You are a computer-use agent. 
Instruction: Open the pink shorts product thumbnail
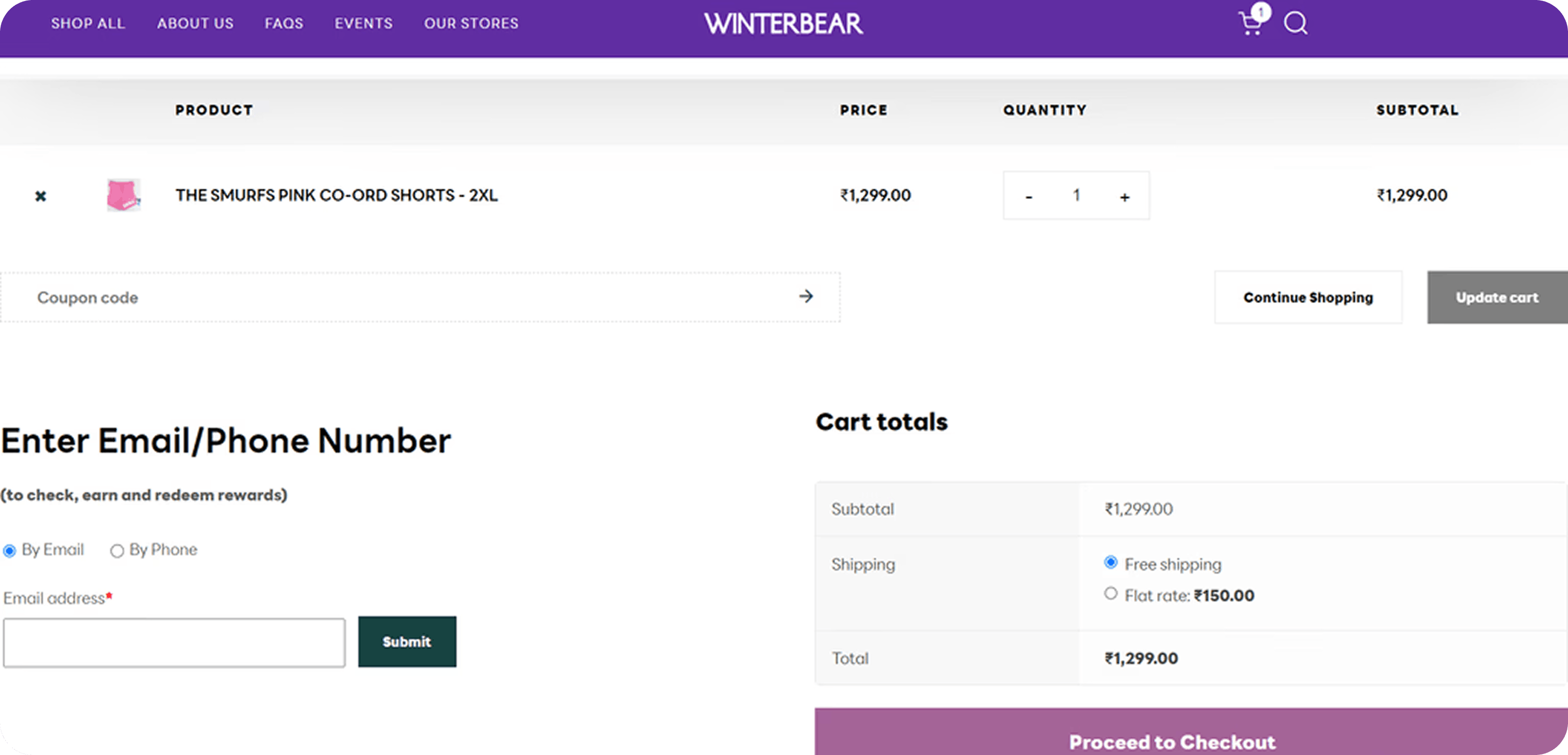[x=123, y=195]
